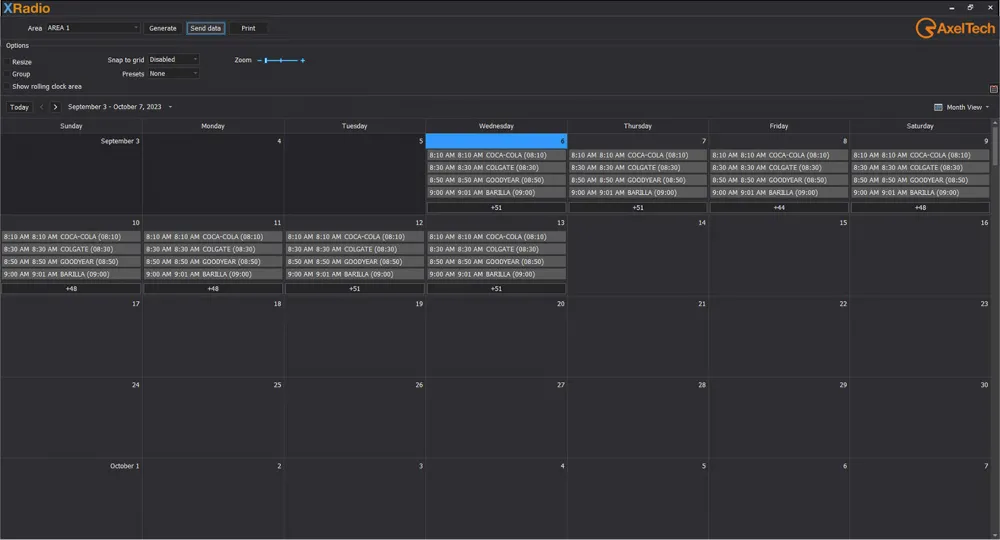Click the zoom minus icon
This screenshot has height=540, width=1000.
[259, 61]
